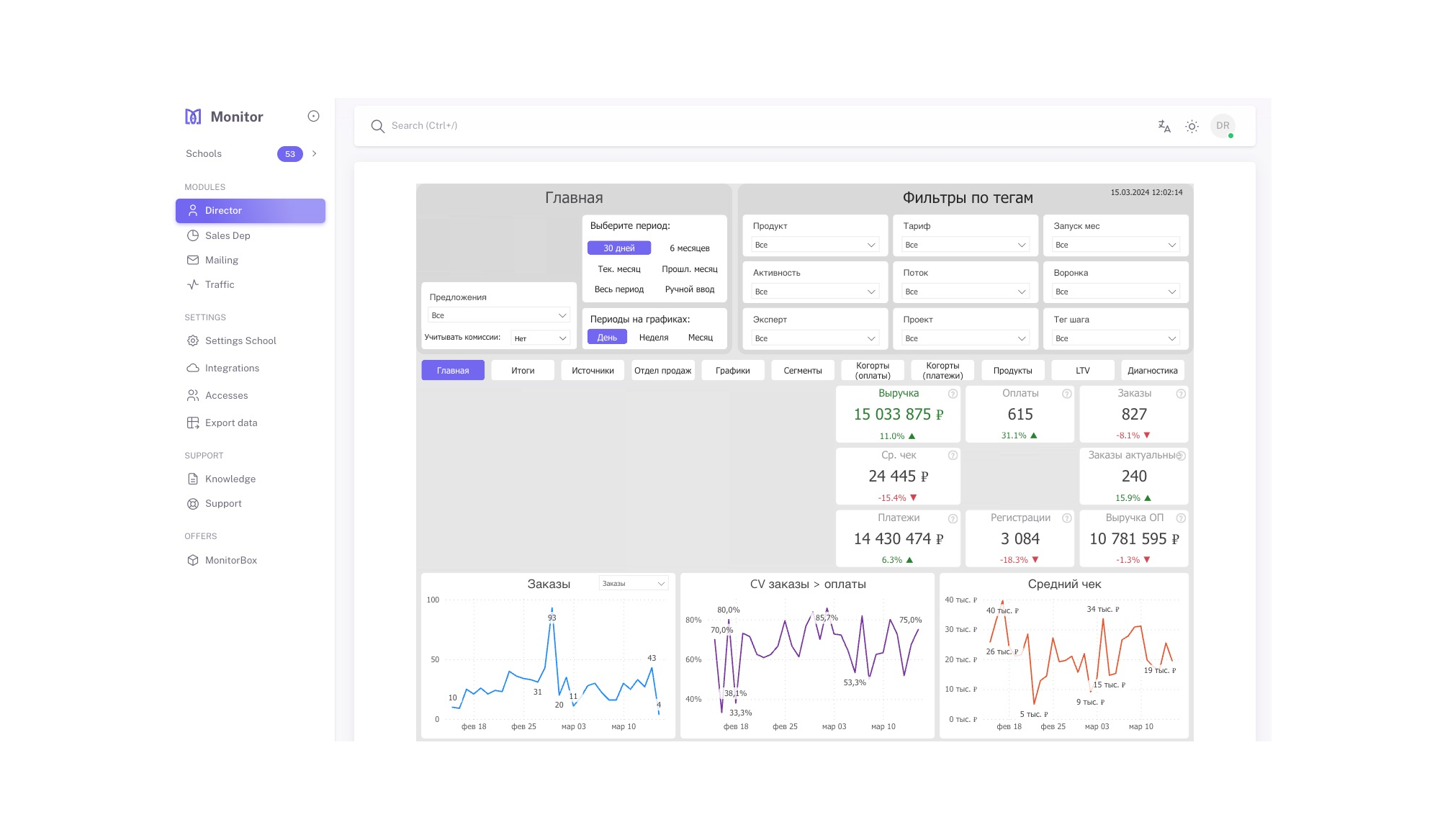Expand the Воронка filter dropdown
The height and width of the screenshot is (840, 1440).
point(1115,291)
